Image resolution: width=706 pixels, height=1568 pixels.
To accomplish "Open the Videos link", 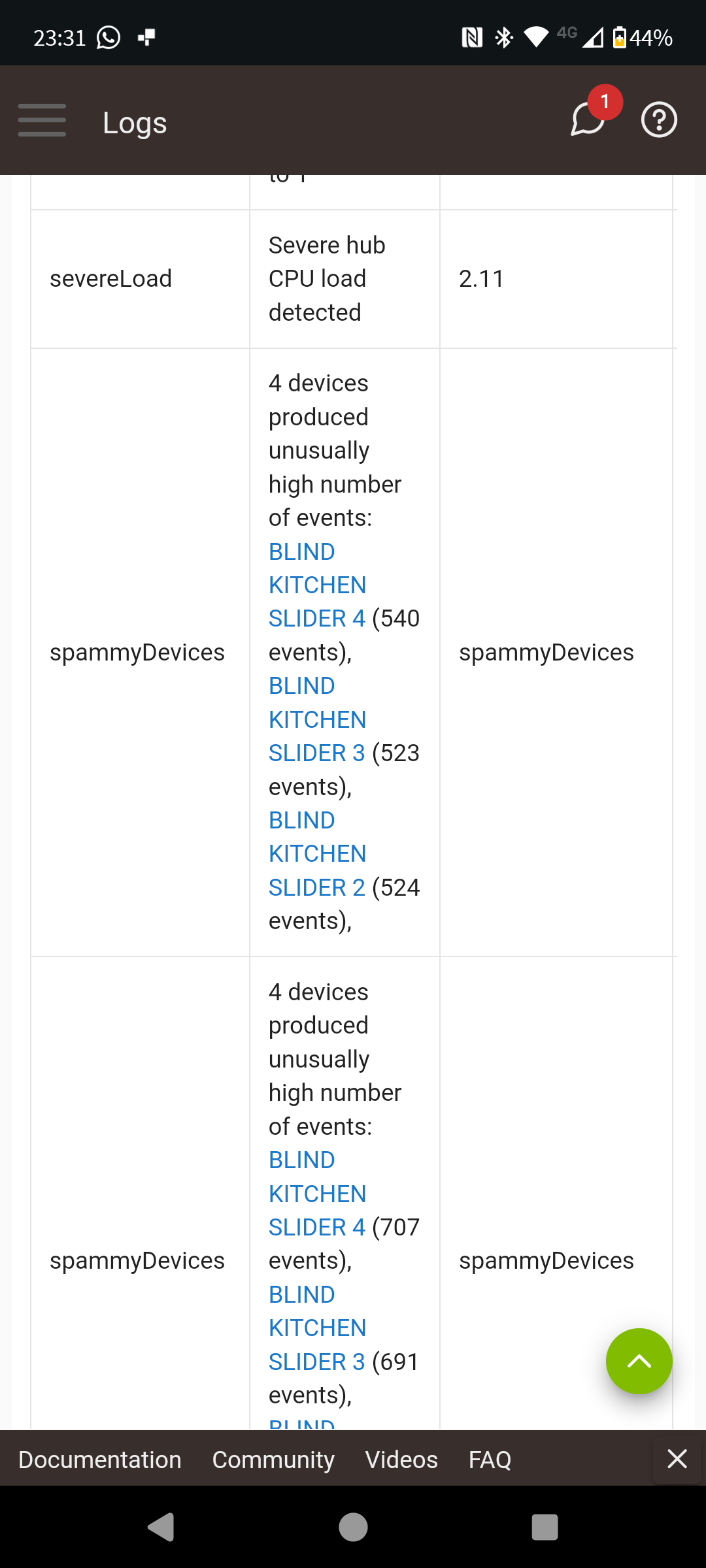I will (401, 1460).
